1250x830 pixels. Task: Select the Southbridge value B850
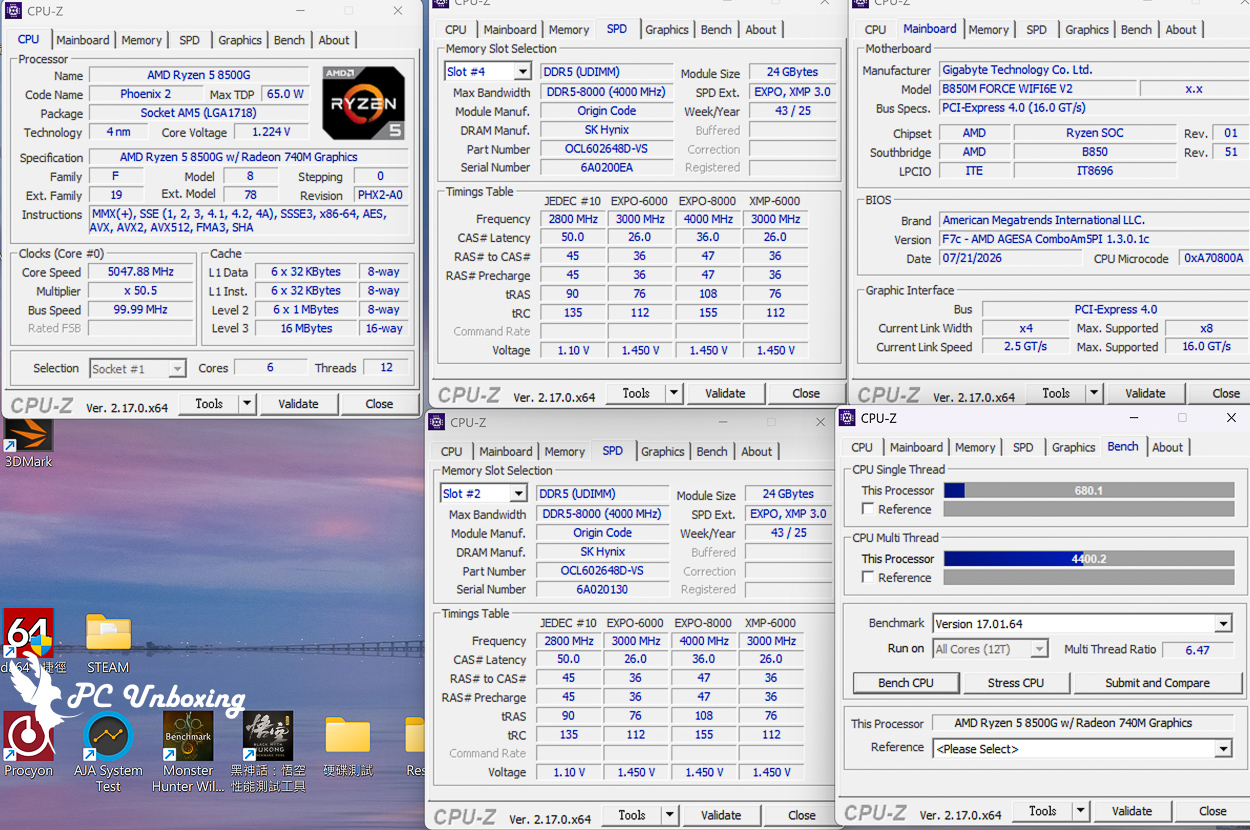tap(1095, 152)
